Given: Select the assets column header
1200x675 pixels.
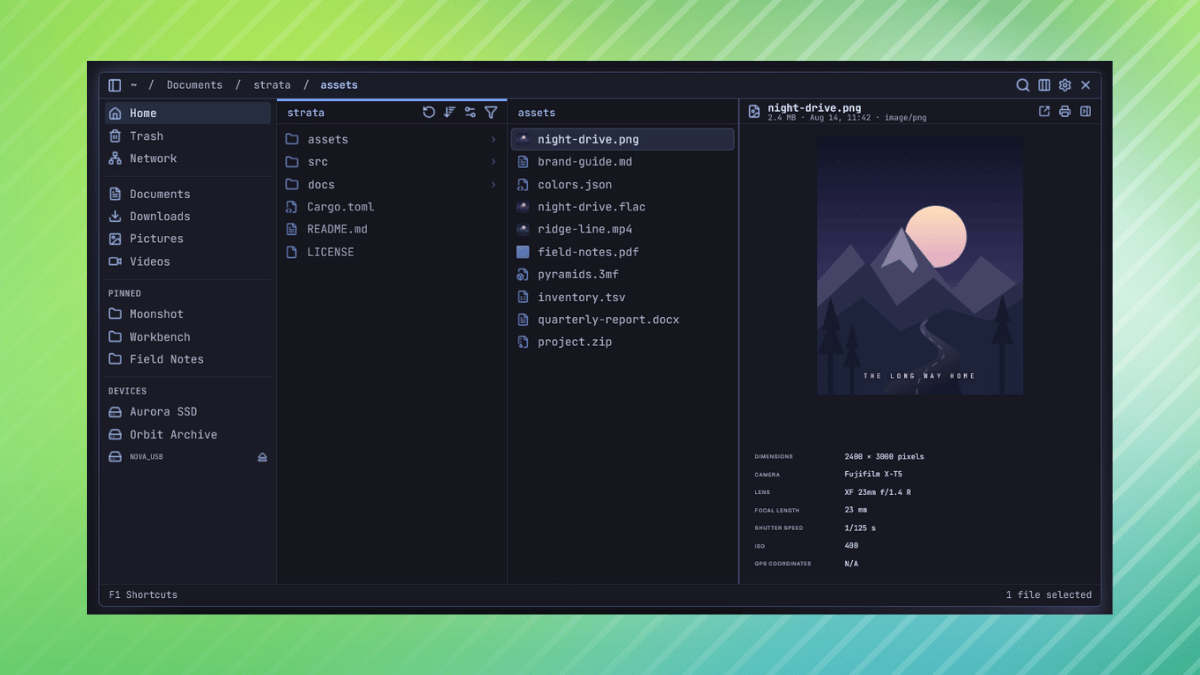Looking at the screenshot, I should (x=537, y=113).
